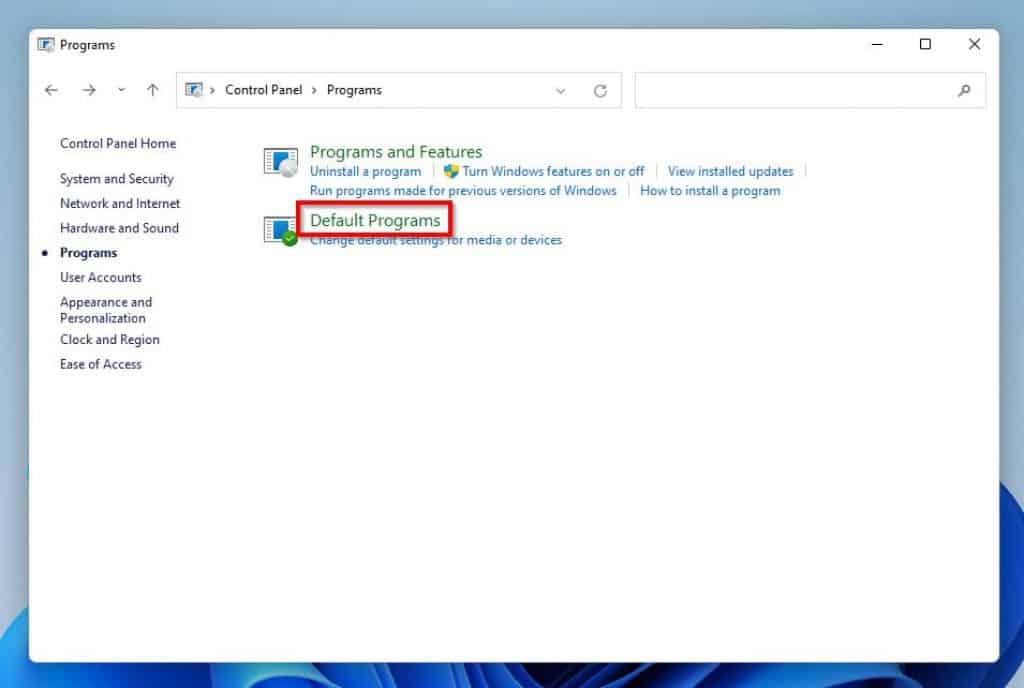
Task: Open Programs and Features heading
Action: point(396,152)
